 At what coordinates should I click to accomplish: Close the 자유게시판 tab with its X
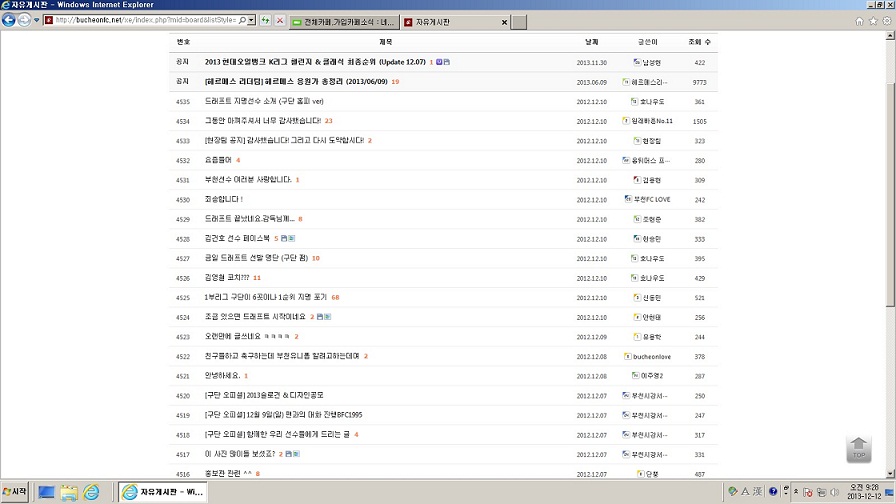pos(504,22)
